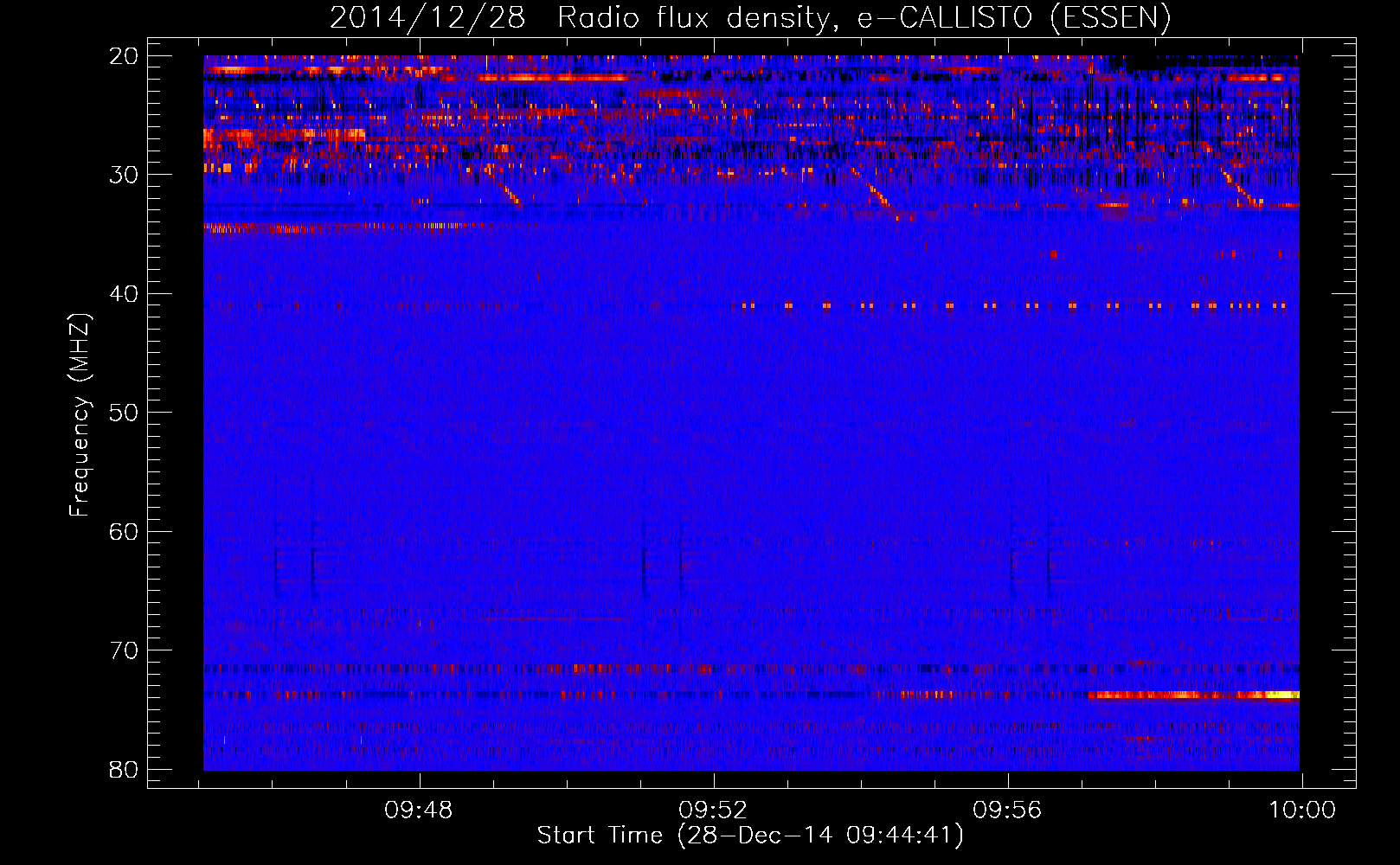The width and height of the screenshot is (1400, 865).
Task: Click the 09:48 time tick label
Action: point(419,811)
